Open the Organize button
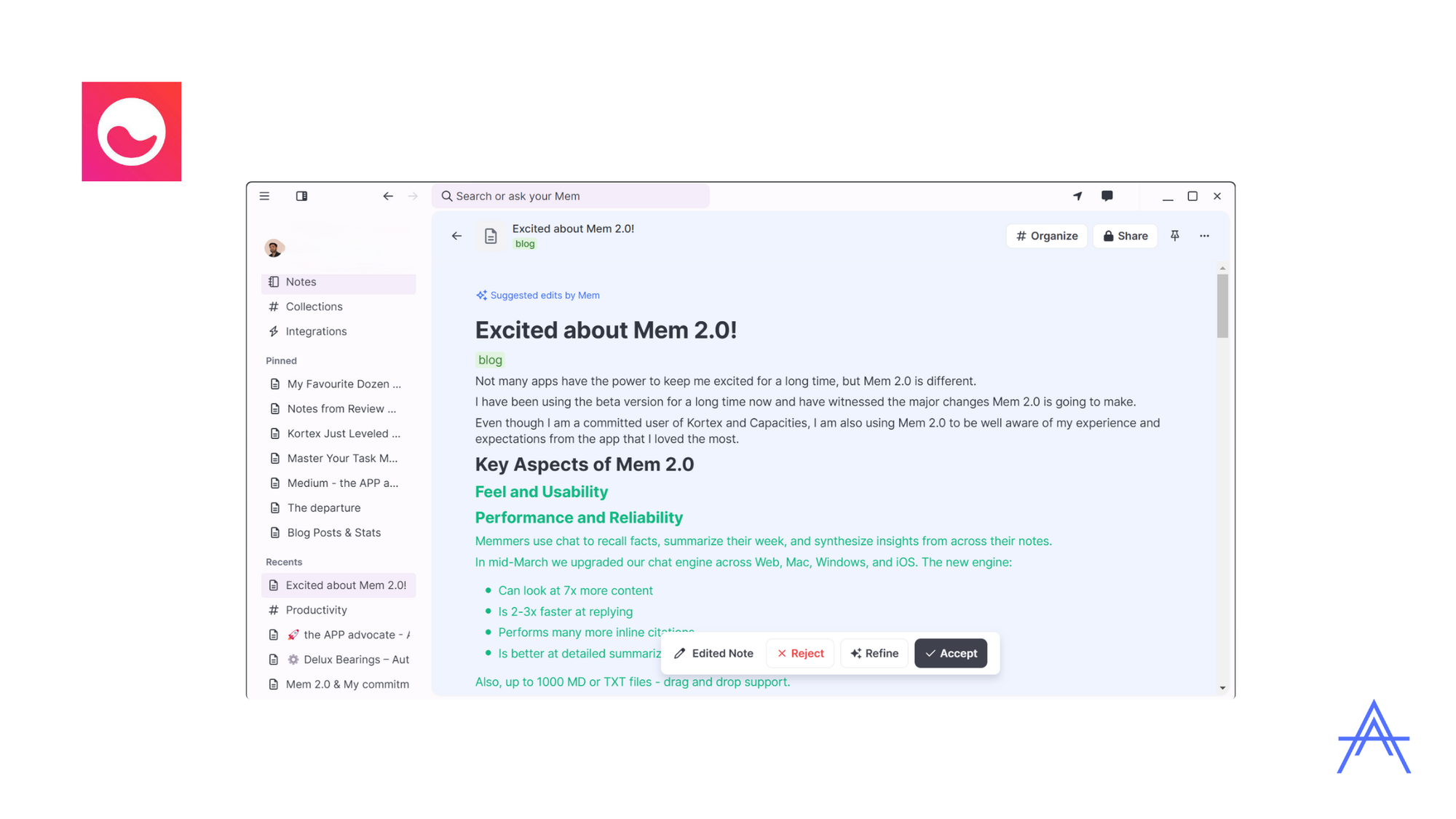 1047,236
